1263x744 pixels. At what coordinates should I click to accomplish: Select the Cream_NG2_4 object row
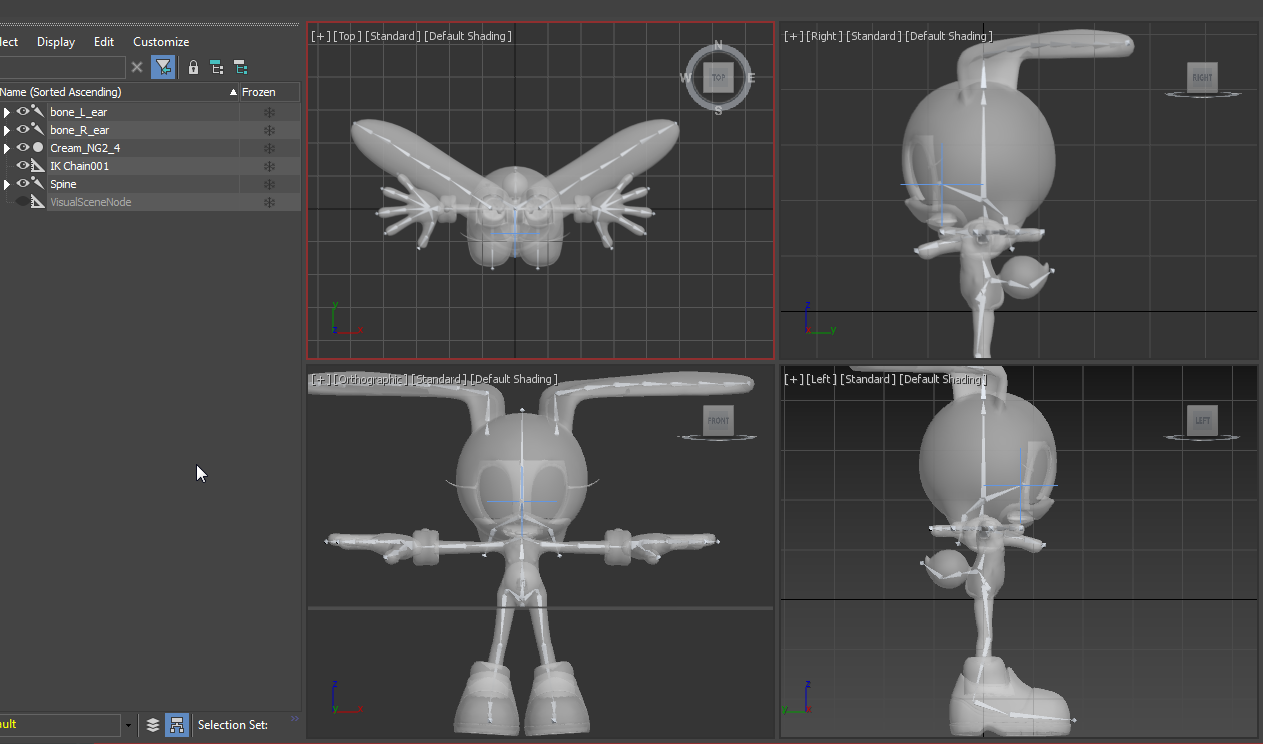pyautogui.click(x=150, y=148)
